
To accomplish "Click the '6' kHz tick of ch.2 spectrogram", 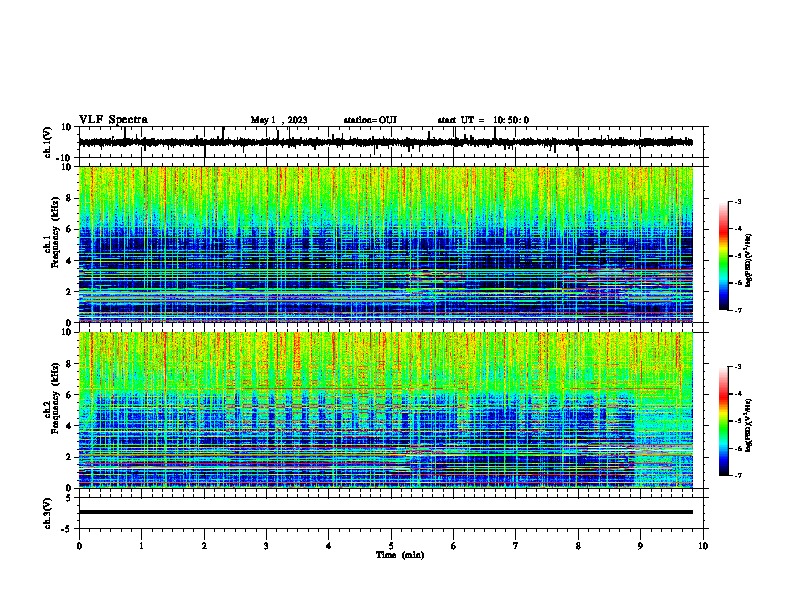I will [69, 395].
